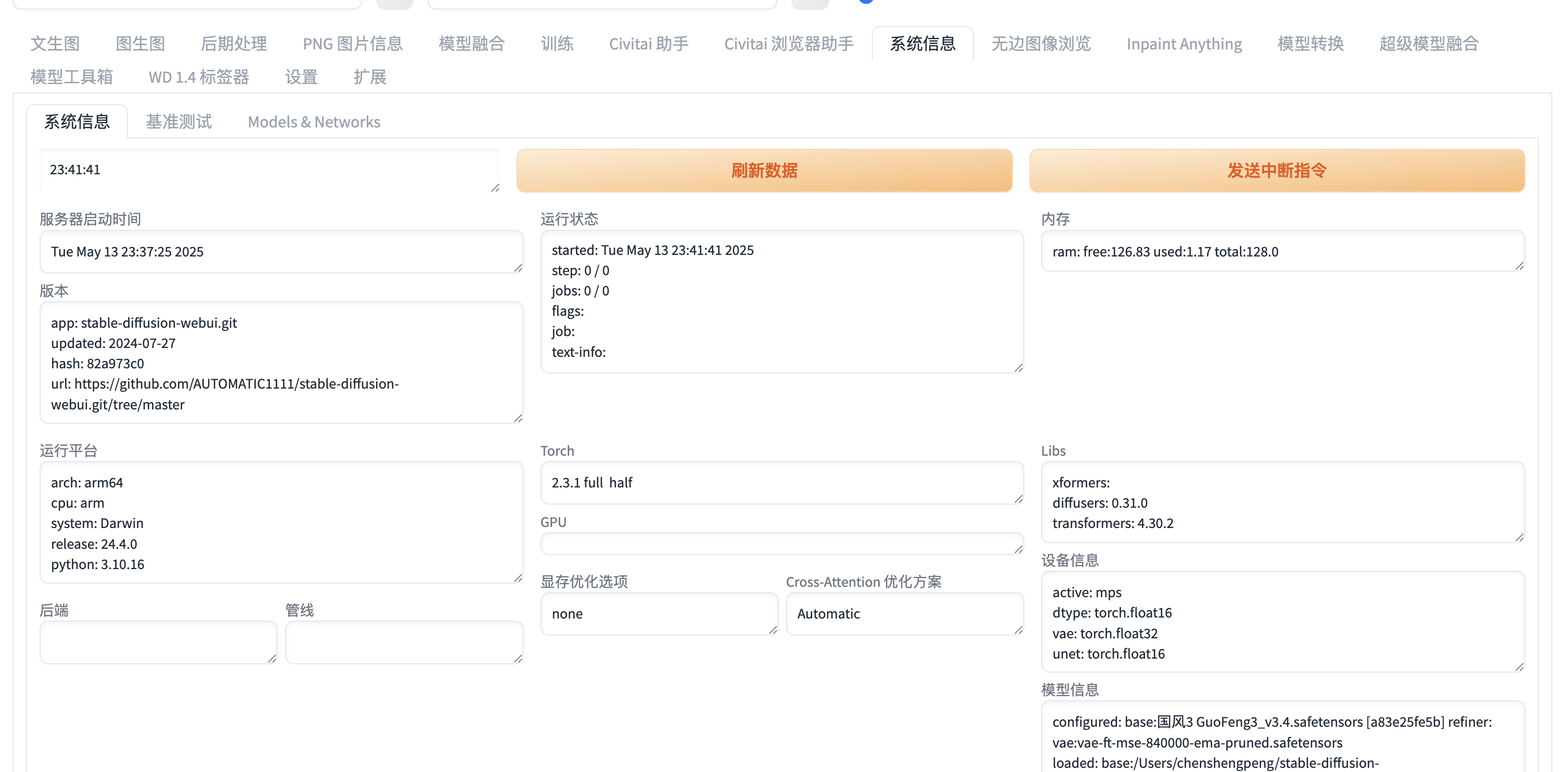
Task: Go to the Civitai 助手 tab
Action: click(648, 44)
